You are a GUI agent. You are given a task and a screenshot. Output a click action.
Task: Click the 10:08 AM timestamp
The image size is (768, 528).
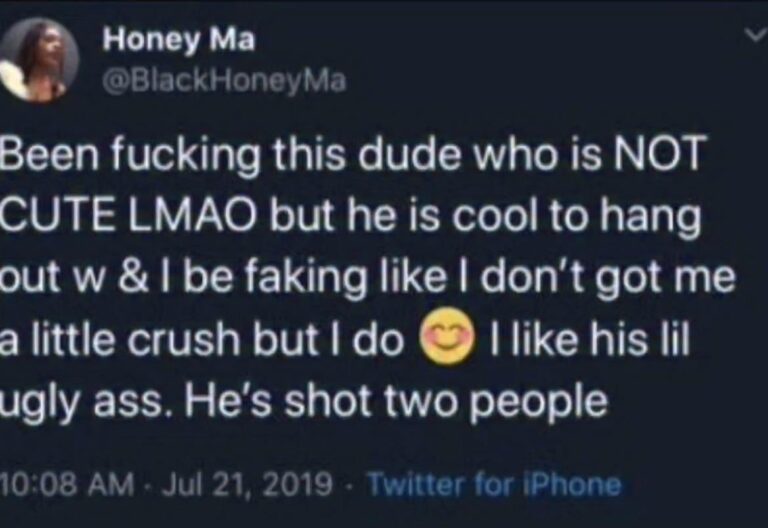coord(66,485)
